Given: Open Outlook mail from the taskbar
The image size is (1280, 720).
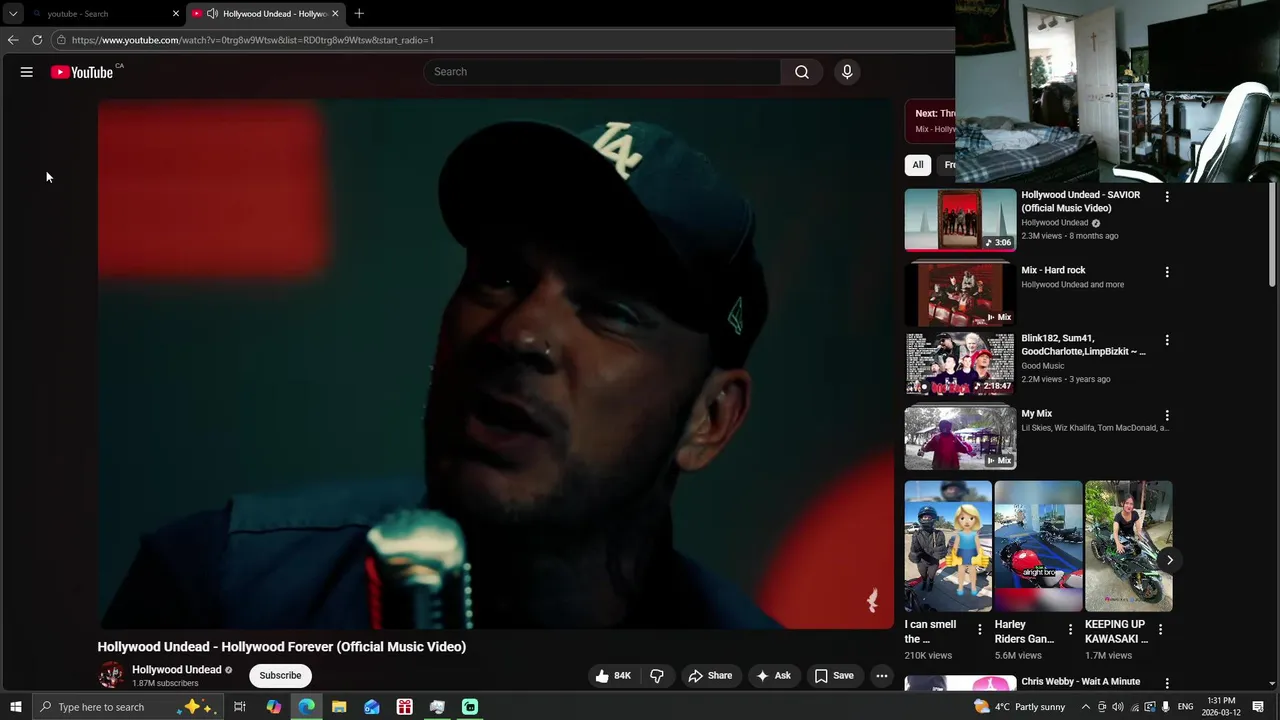Looking at the screenshot, I should [x=372, y=707].
